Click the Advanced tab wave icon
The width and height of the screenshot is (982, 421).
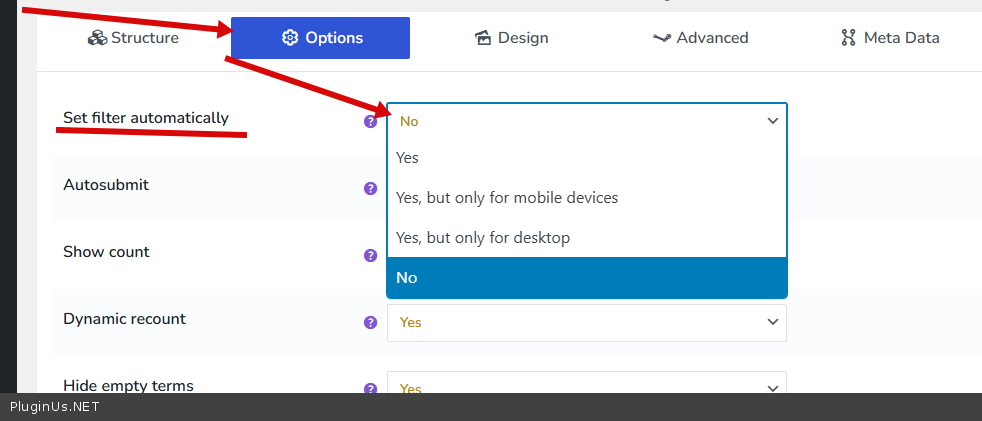(x=661, y=38)
